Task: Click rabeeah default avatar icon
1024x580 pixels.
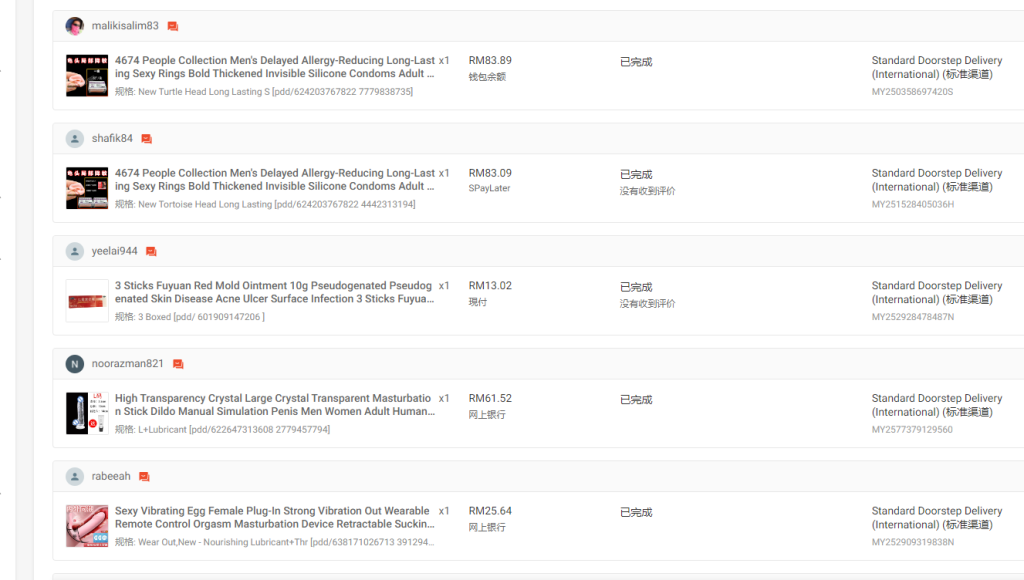Action: pyautogui.click(x=74, y=477)
